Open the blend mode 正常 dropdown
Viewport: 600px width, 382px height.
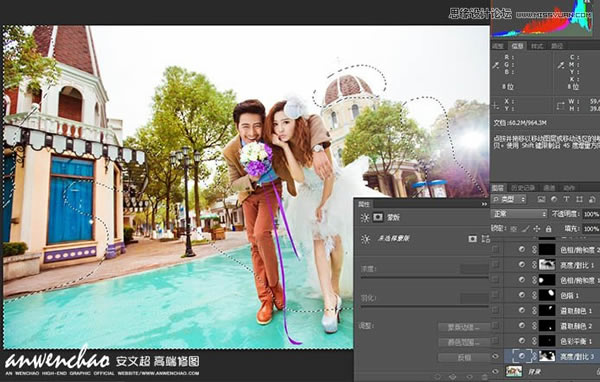(x=519, y=214)
